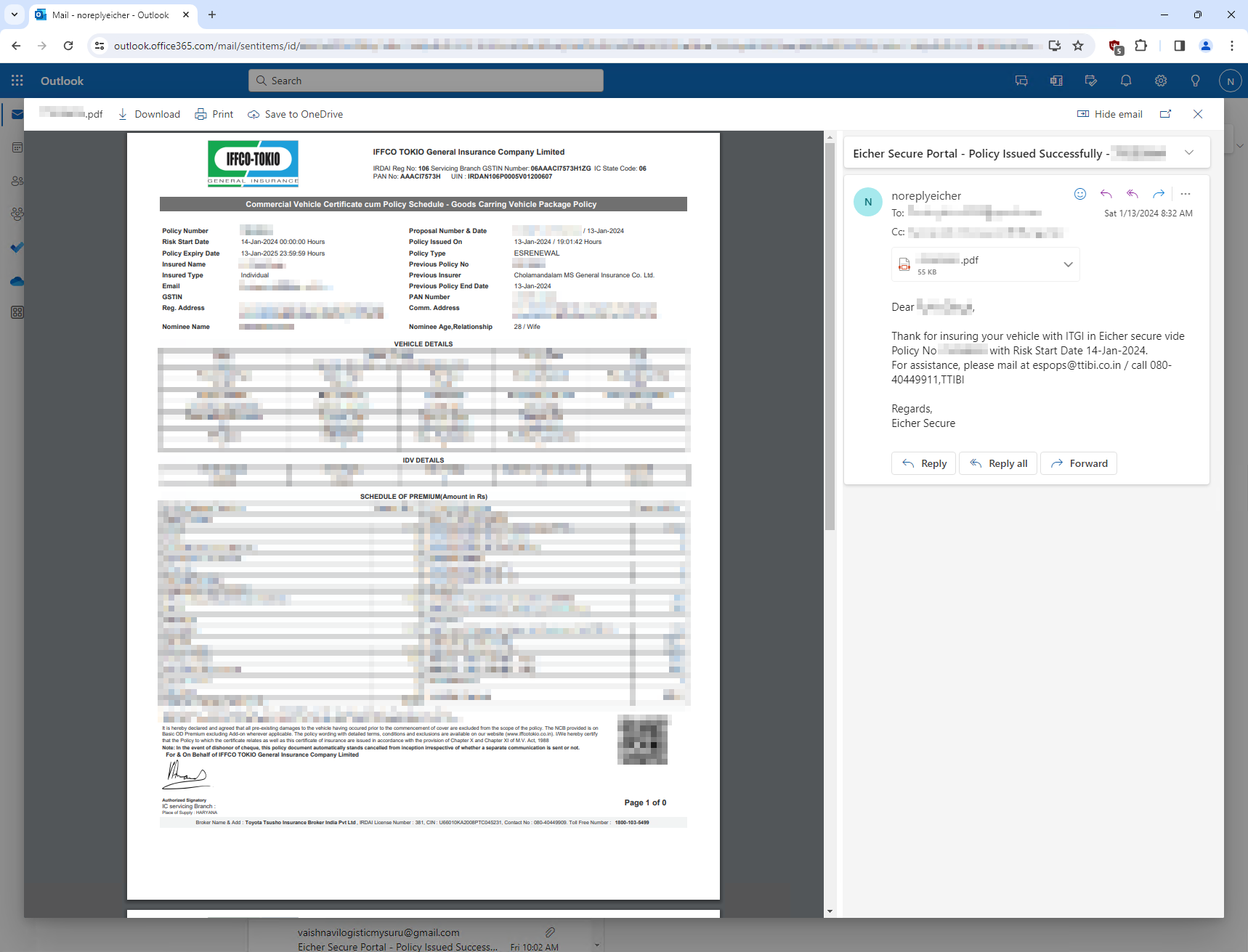This screenshot has height=952, width=1248.
Task: Reply using the arrow icon in message header
Action: [x=1106, y=194]
